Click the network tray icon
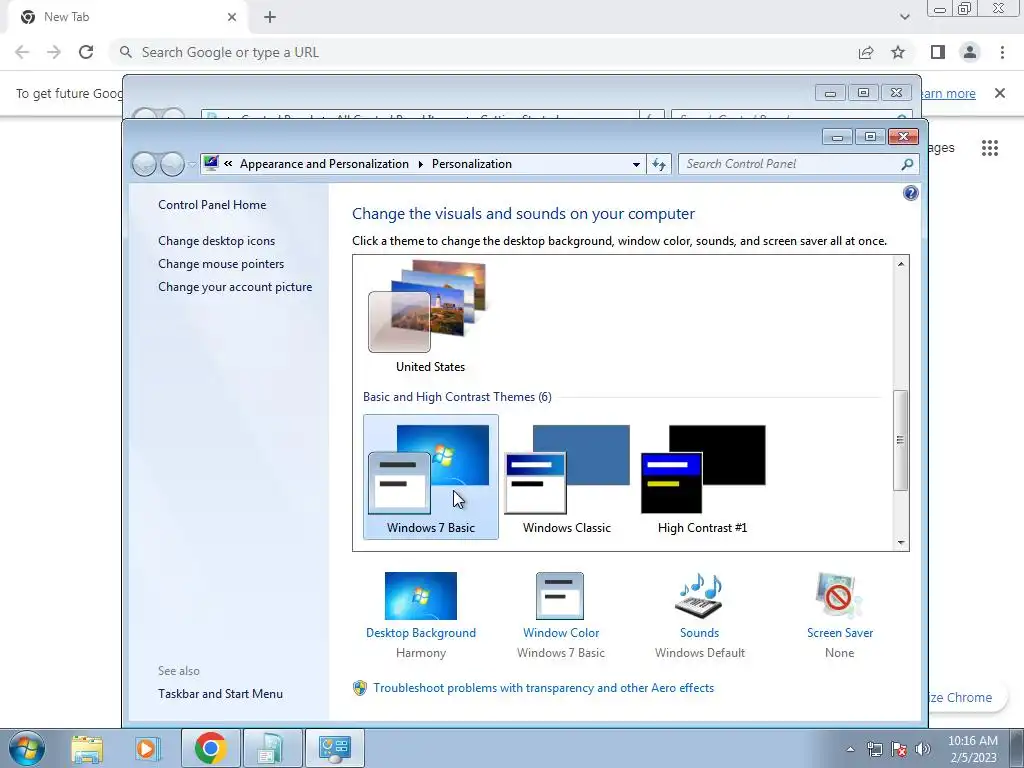This screenshot has height=768, width=1024. pos(874,749)
